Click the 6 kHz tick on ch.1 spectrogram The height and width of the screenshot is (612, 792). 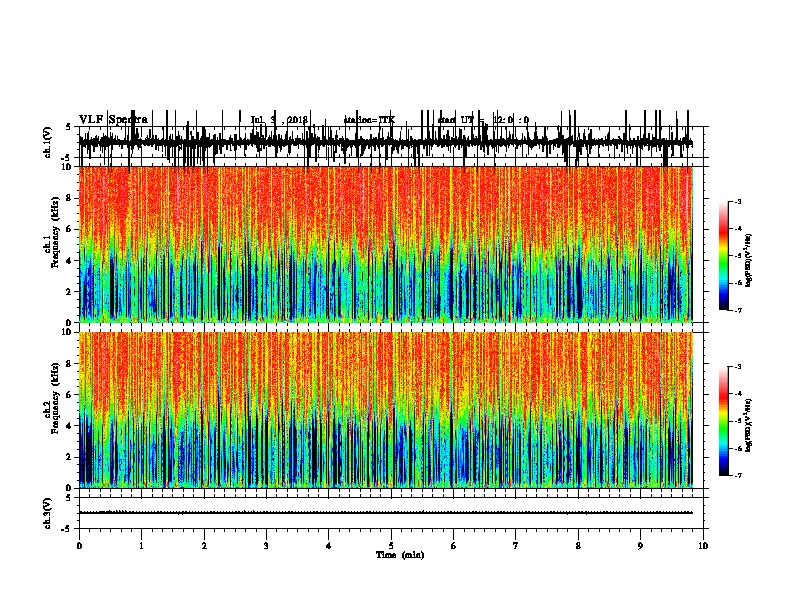(70, 230)
